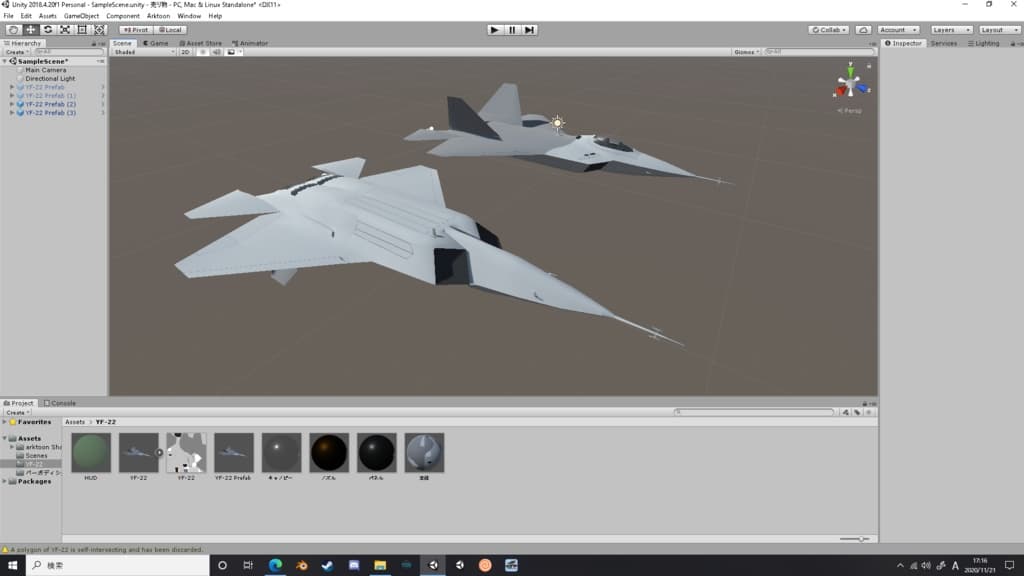Select the Hand tool in toolbar
1024x576 pixels.
tap(13, 30)
